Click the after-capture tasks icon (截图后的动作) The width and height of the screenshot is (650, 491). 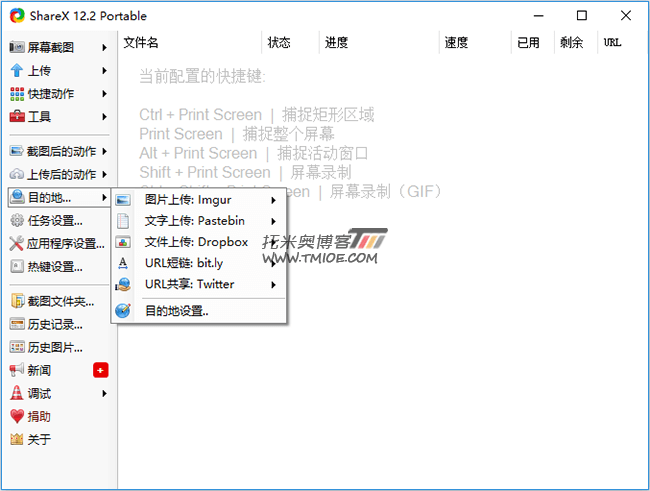click(17, 151)
